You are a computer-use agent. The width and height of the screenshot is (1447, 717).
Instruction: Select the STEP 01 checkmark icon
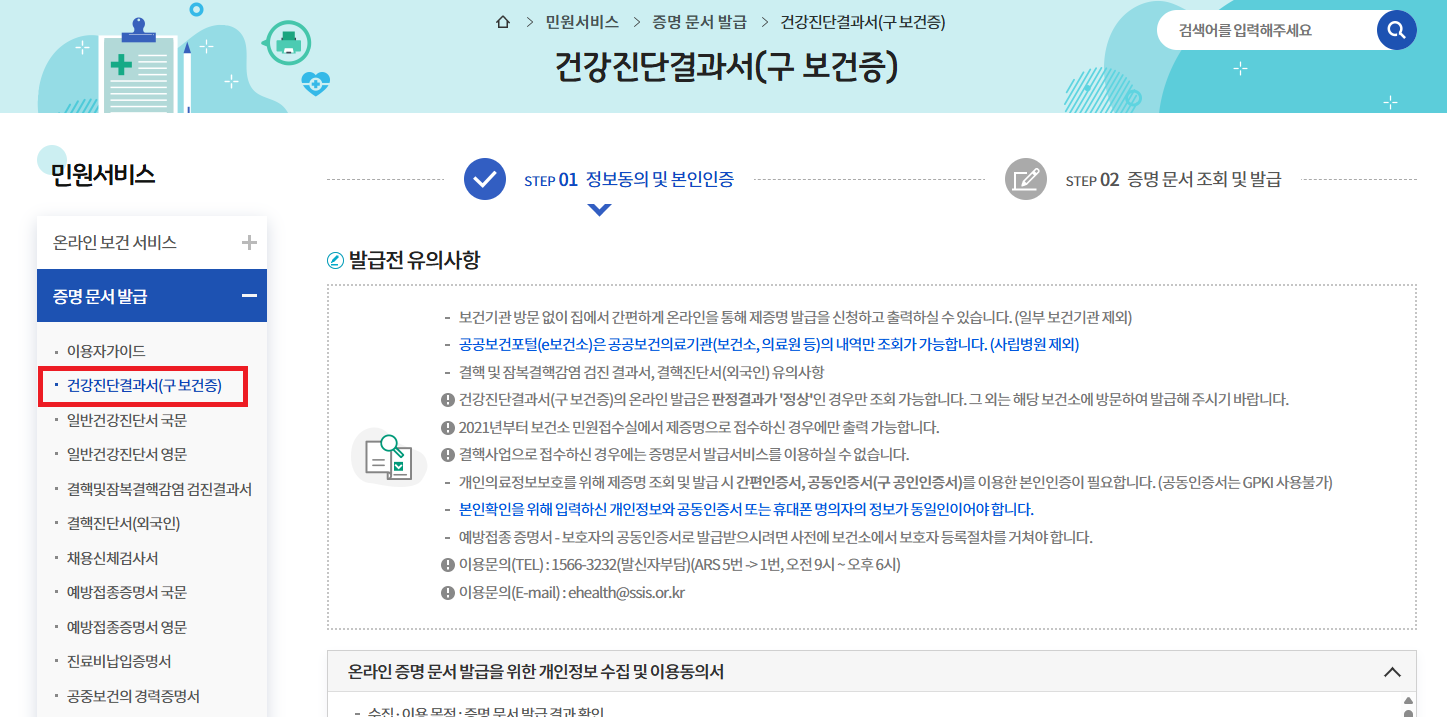pyautogui.click(x=484, y=180)
